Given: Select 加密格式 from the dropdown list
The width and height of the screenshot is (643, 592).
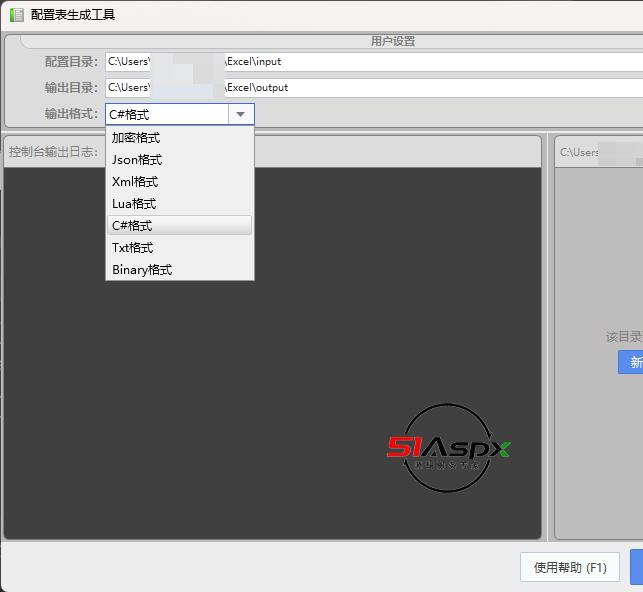Looking at the screenshot, I should tap(136, 138).
